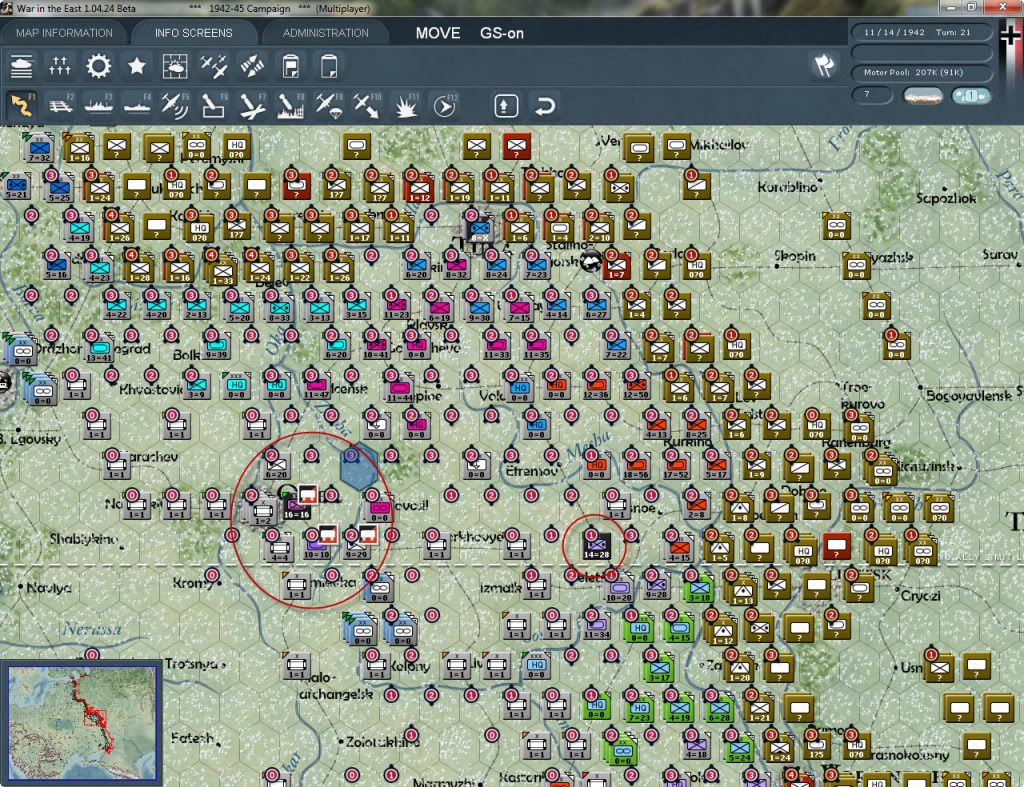Click the weather condition pill indicator
The width and height of the screenshot is (1024, 787).
[923, 96]
